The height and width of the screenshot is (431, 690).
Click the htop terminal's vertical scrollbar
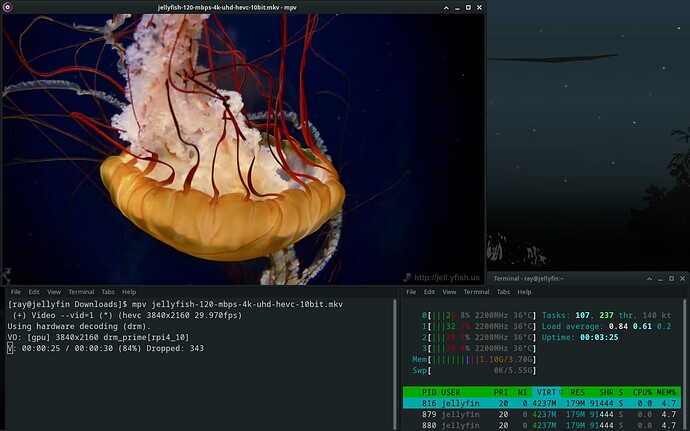tap(684, 365)
